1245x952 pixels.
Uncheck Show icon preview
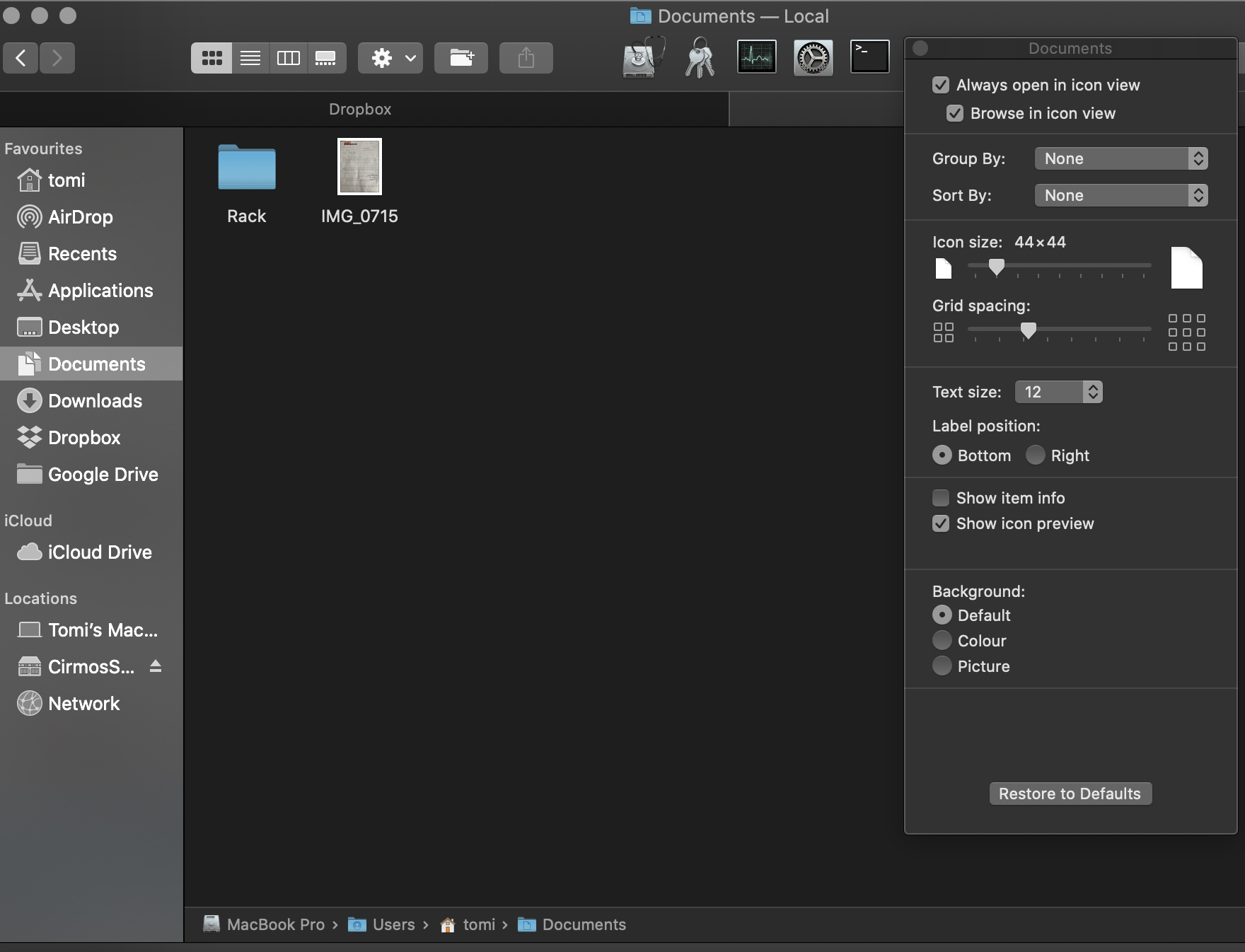(x=941, y=523)
